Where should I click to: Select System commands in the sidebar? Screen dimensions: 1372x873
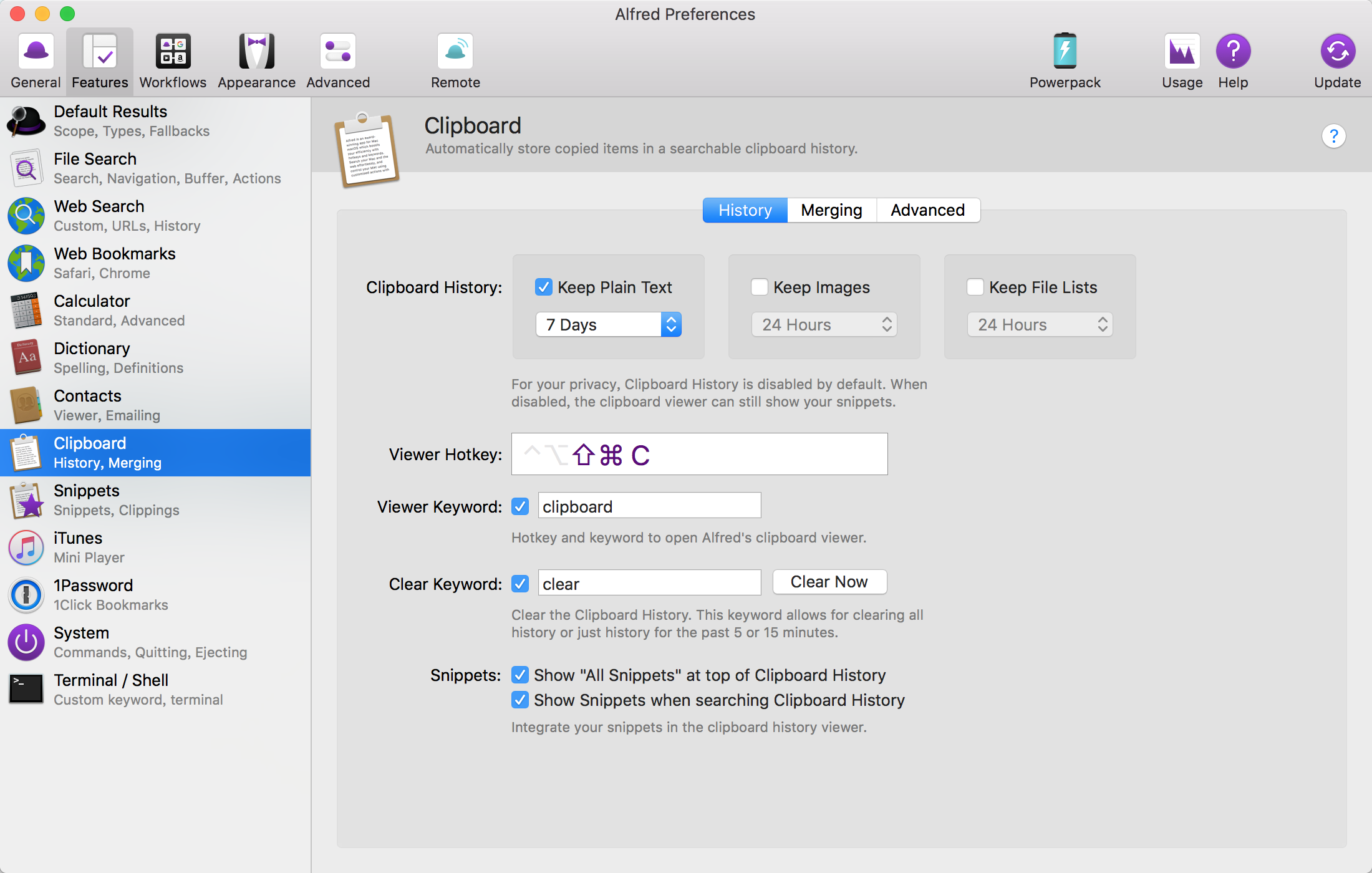[155, 642]
